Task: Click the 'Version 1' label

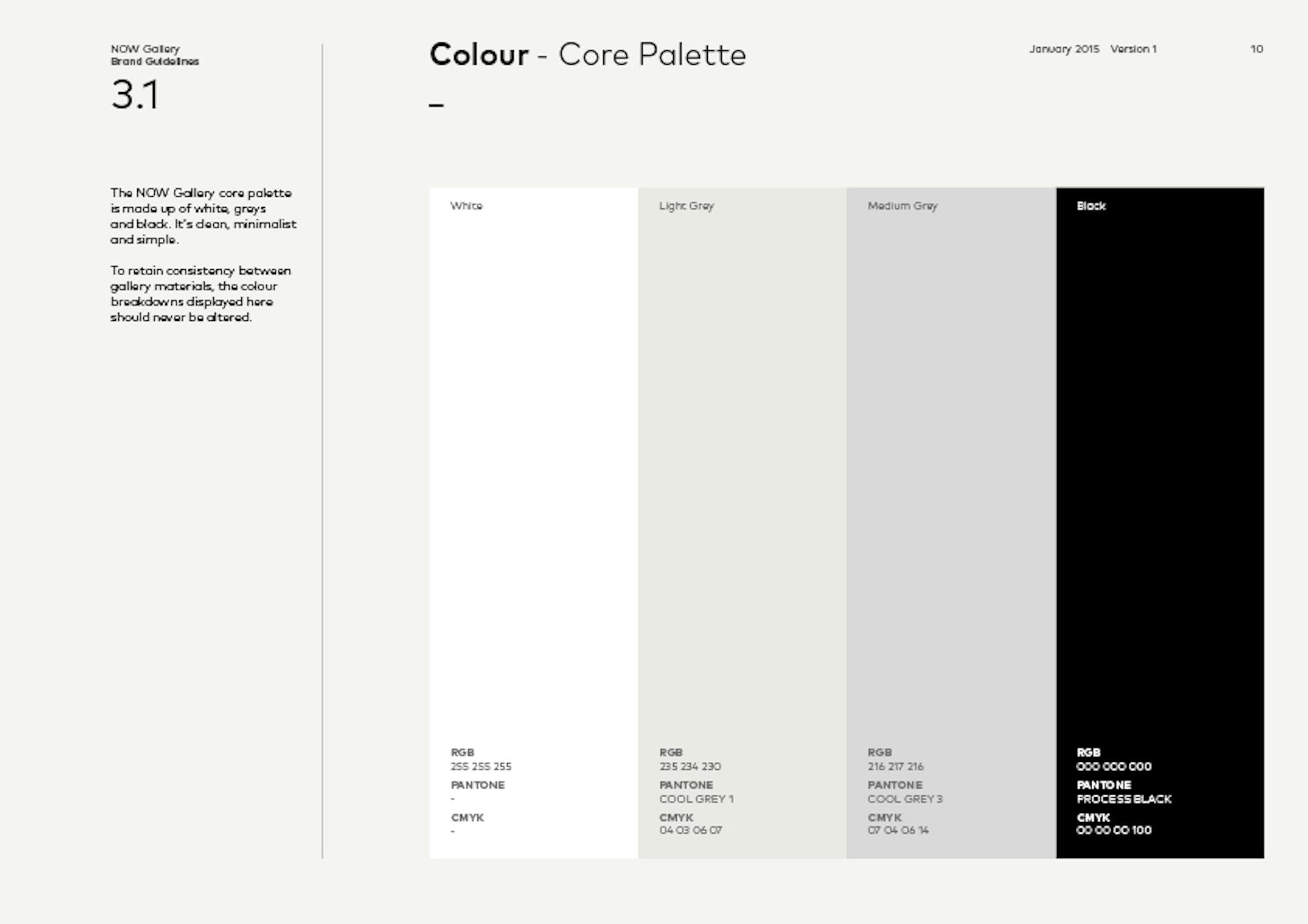Action: coord(1133,49)
